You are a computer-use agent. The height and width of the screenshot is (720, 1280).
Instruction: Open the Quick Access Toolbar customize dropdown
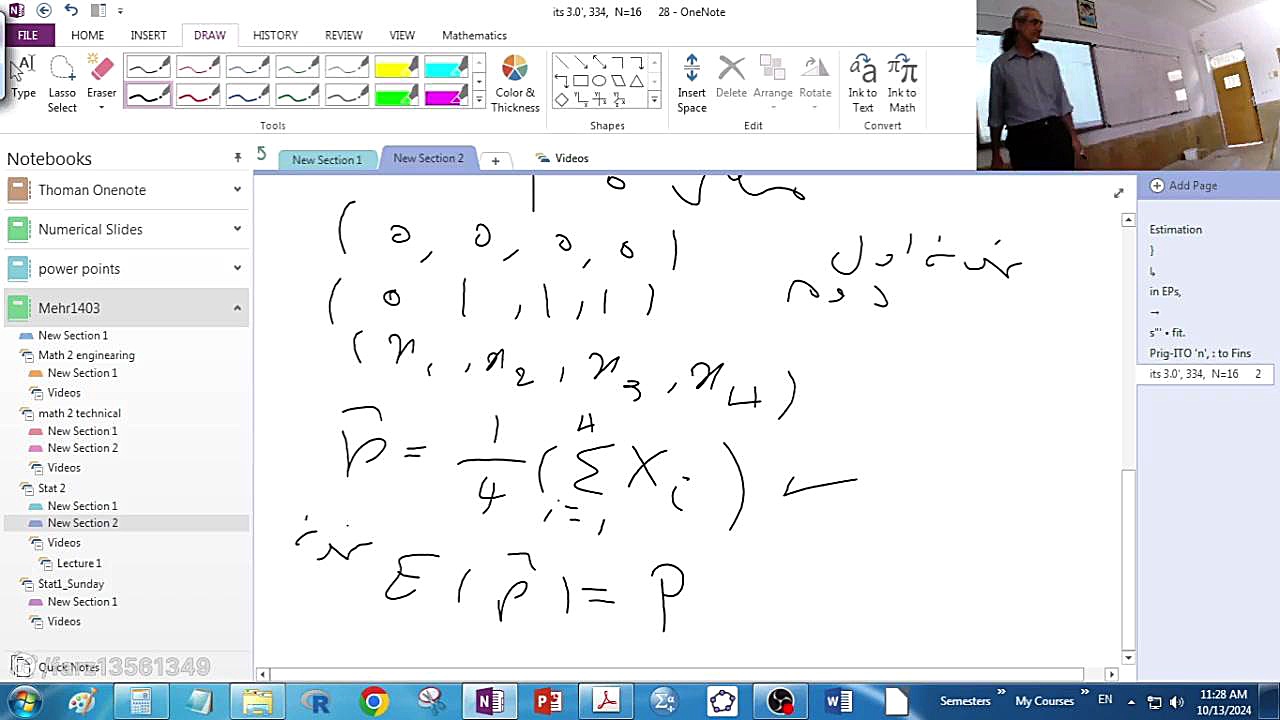click(x=120, y=11)
